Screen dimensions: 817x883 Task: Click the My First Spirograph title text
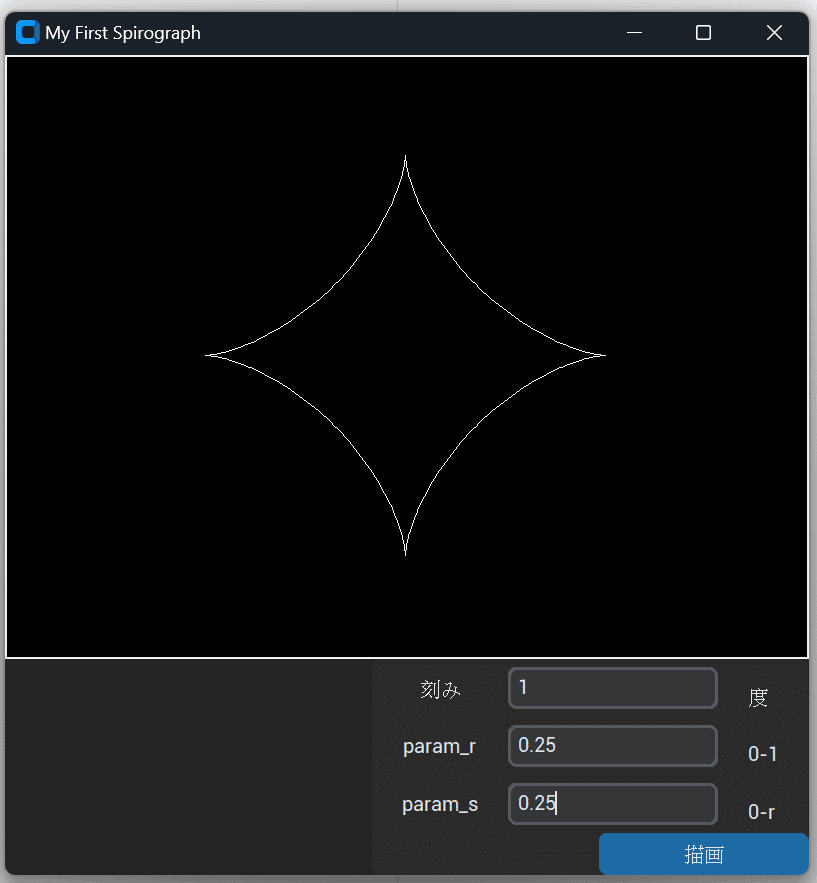[x=123, y=33]
